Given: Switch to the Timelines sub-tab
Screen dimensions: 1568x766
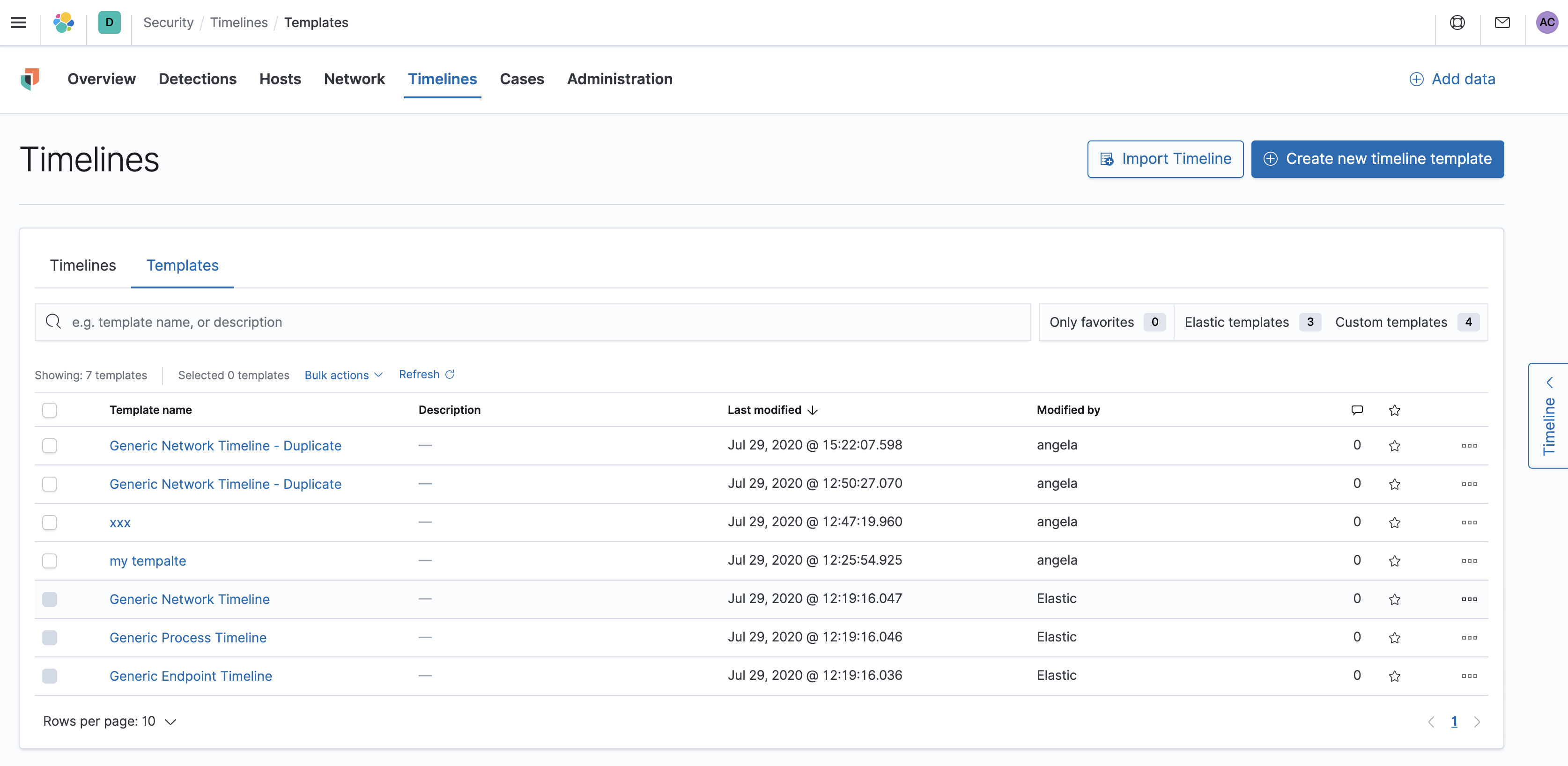Looking at the screenshot, I should [x=83, y=265].
